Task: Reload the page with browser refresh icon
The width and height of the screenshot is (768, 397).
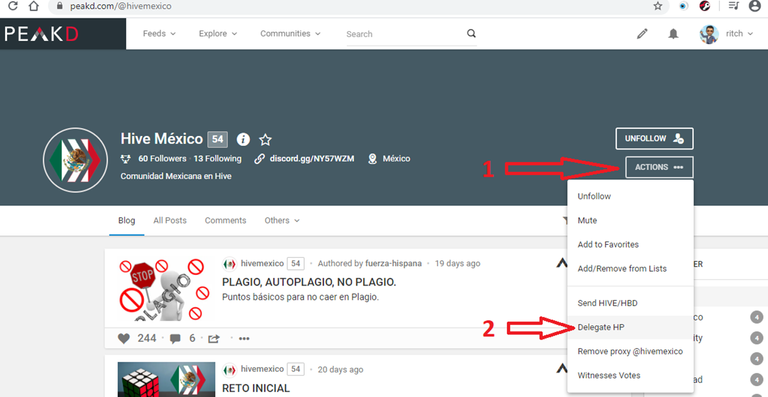Action: point(13,6)
